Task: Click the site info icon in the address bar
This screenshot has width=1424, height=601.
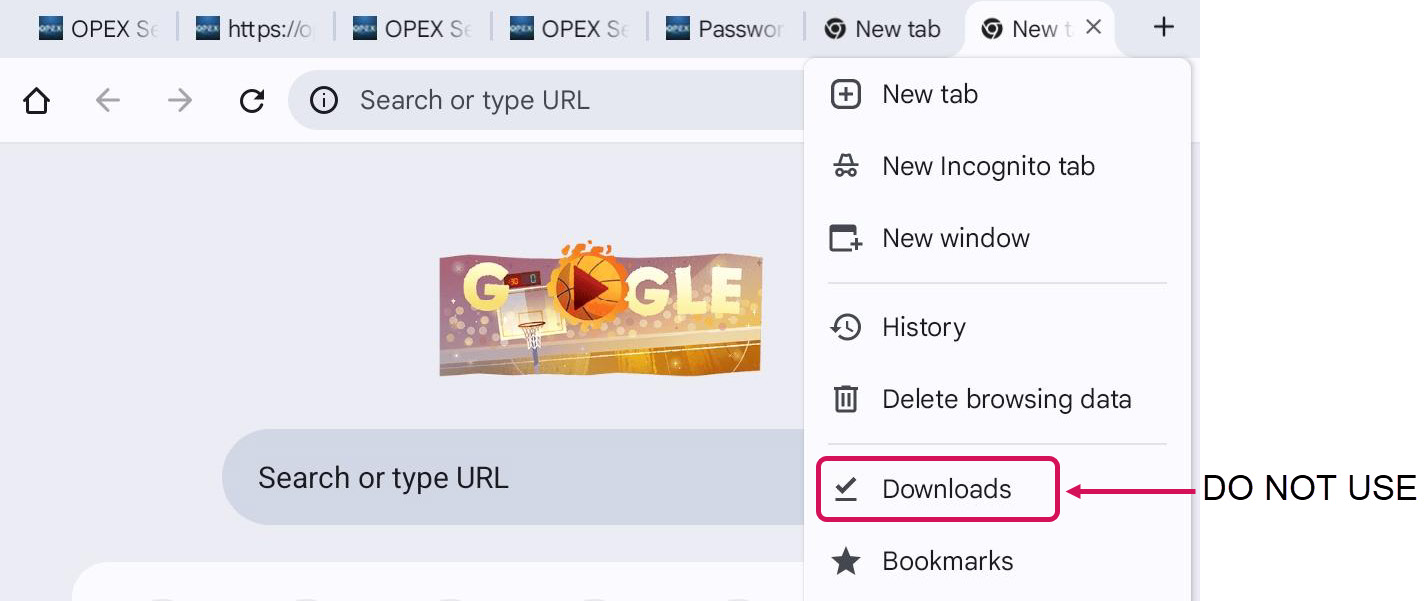Action: click(x=324, y=100)
